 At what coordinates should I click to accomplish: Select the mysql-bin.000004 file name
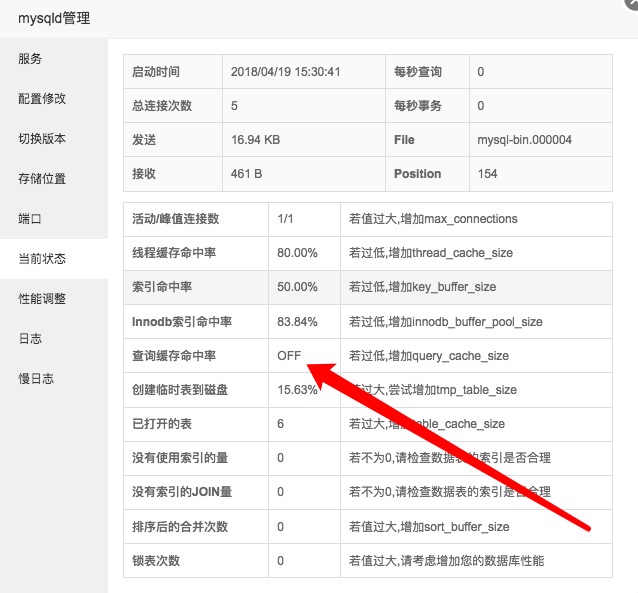click(524, 140)
